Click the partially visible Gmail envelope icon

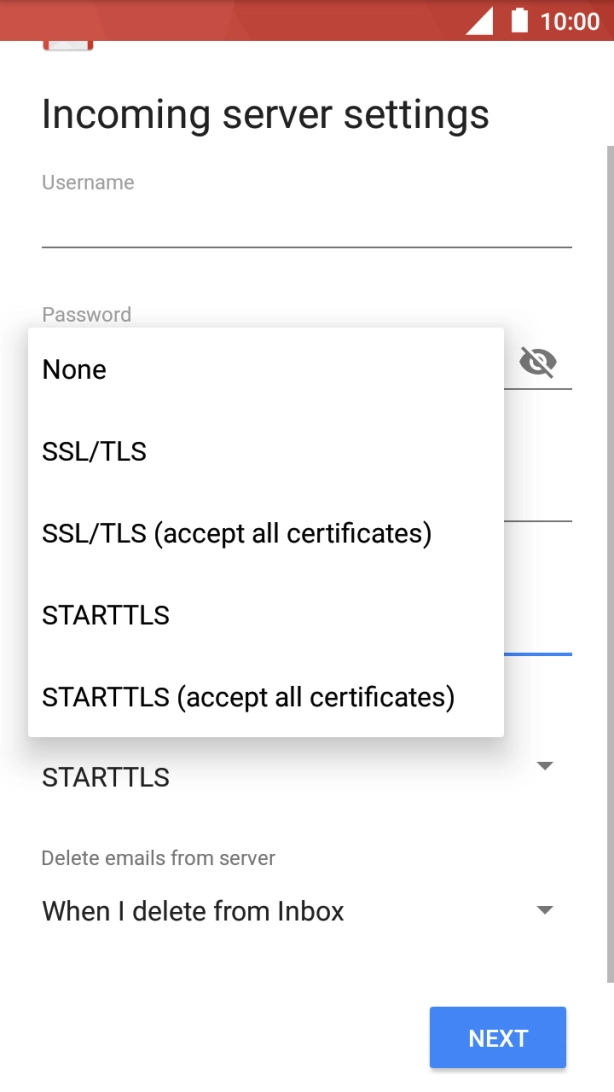68,45
